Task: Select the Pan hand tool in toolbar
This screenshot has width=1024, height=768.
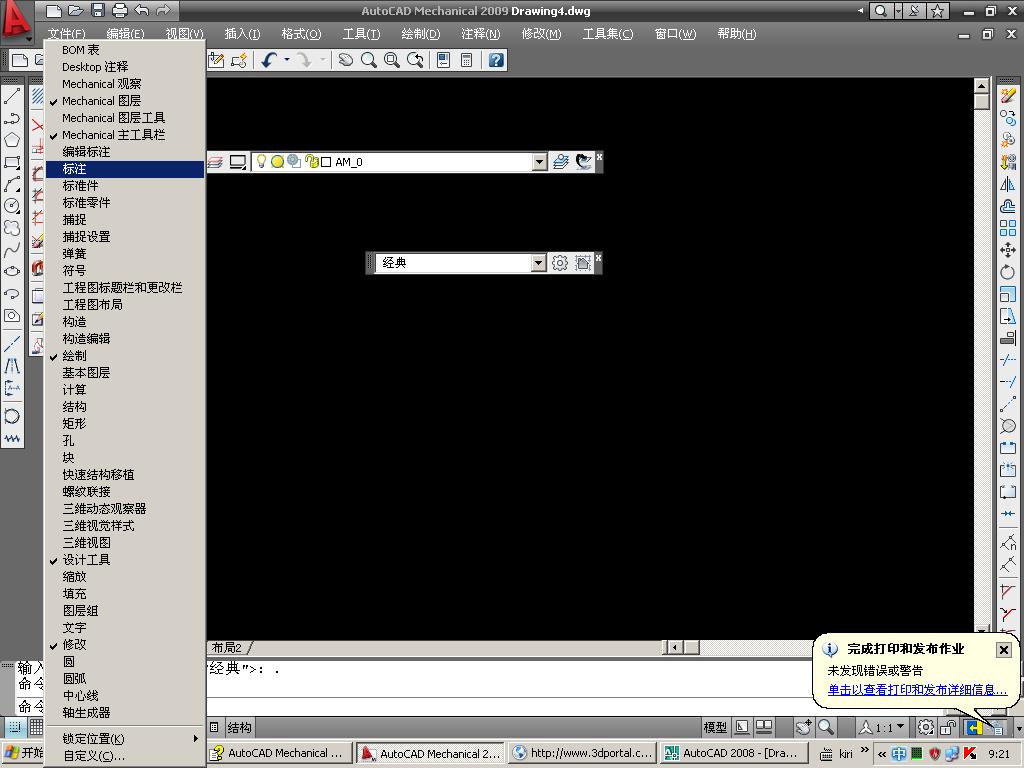Action: coord(345,60)
